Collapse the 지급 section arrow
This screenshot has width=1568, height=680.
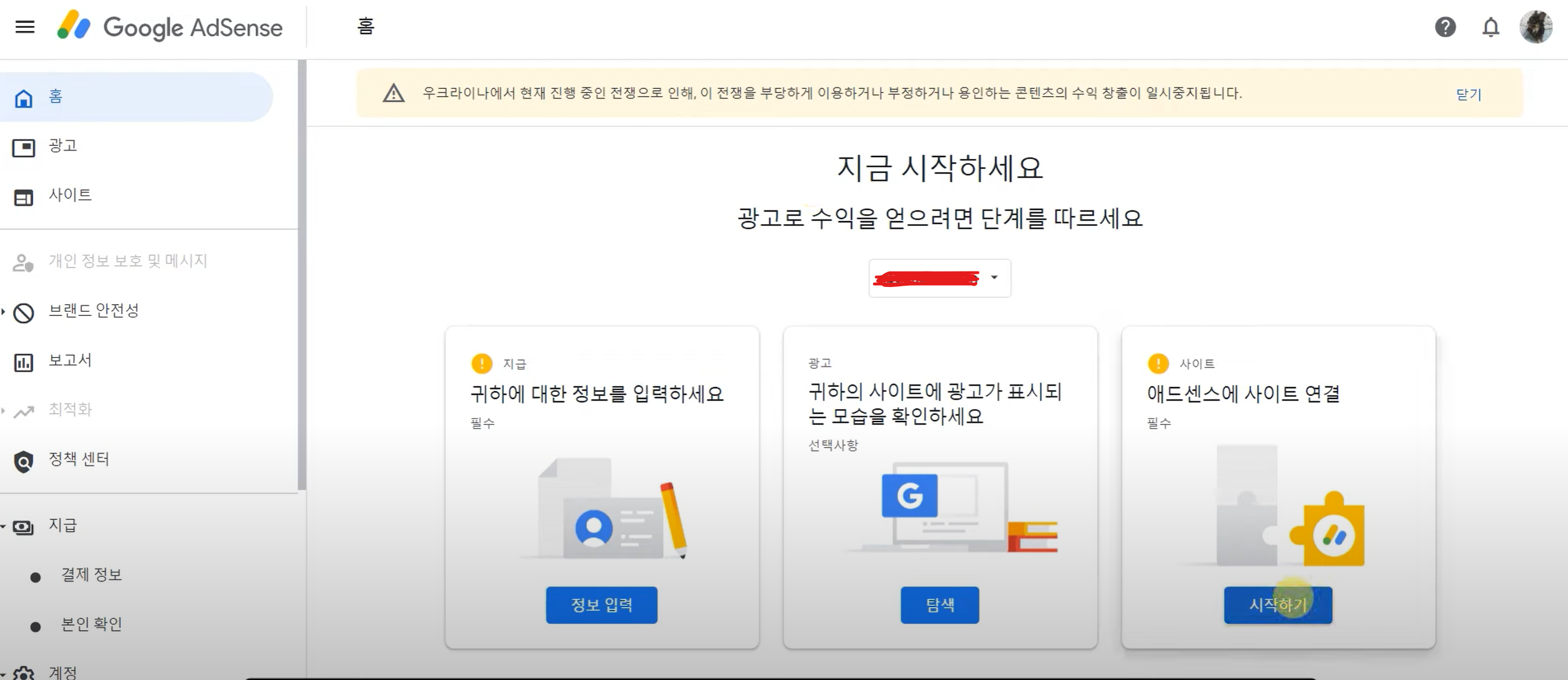pos(3,526)
